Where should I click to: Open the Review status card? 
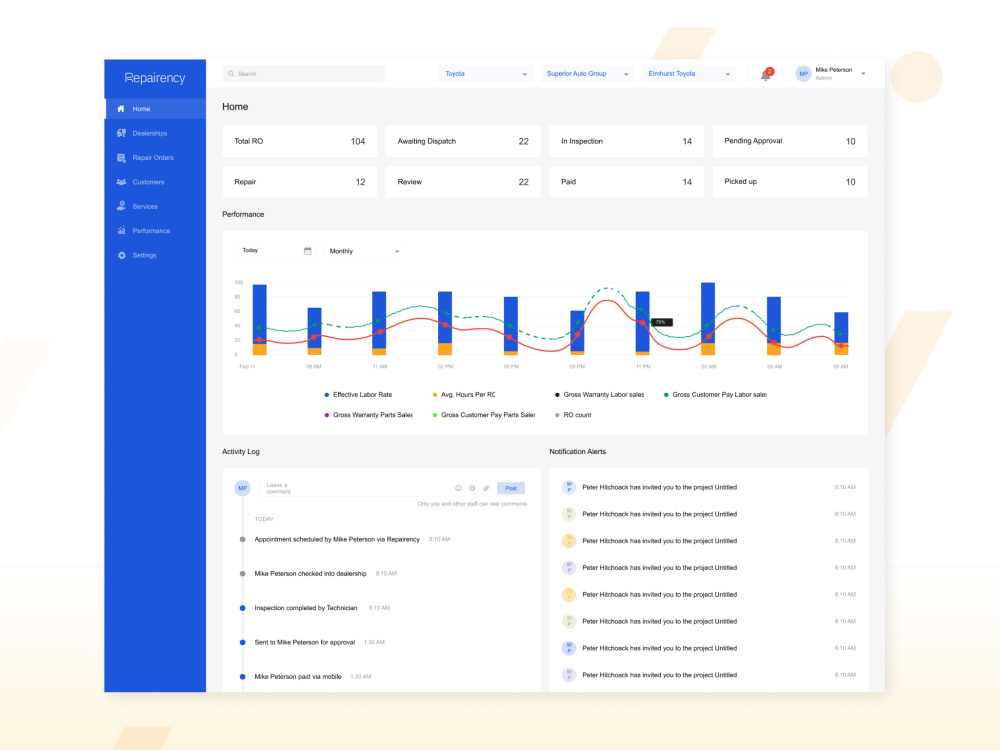click(x=463, y=182)
